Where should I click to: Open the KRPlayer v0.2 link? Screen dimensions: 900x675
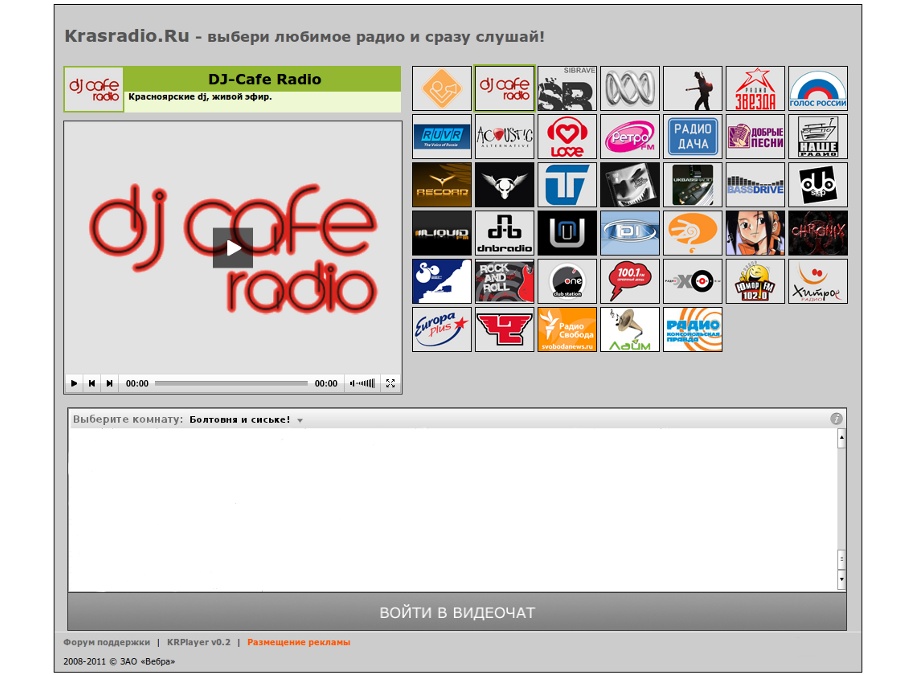[199, 642]
